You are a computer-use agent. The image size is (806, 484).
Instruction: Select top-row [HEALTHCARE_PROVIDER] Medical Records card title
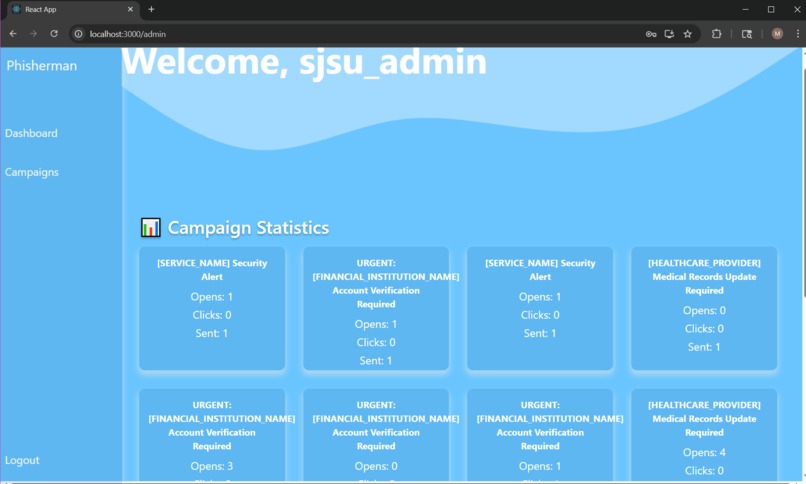pos(704,276)
